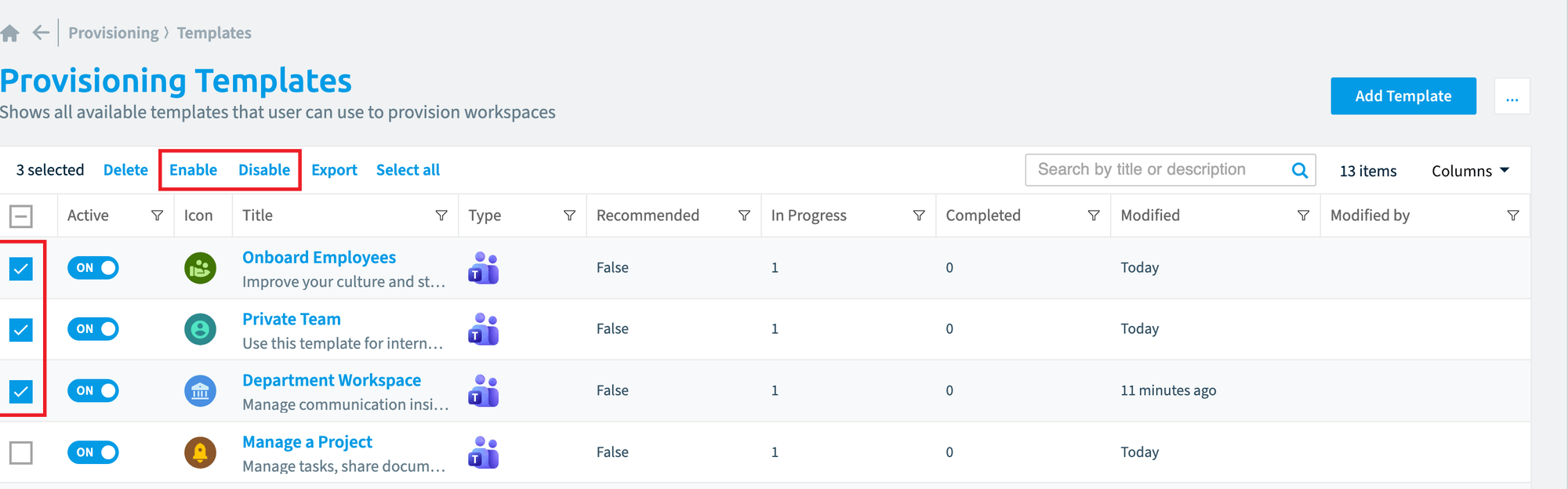Open filter for Title column
1568x489 pixels.
[441, 216]
